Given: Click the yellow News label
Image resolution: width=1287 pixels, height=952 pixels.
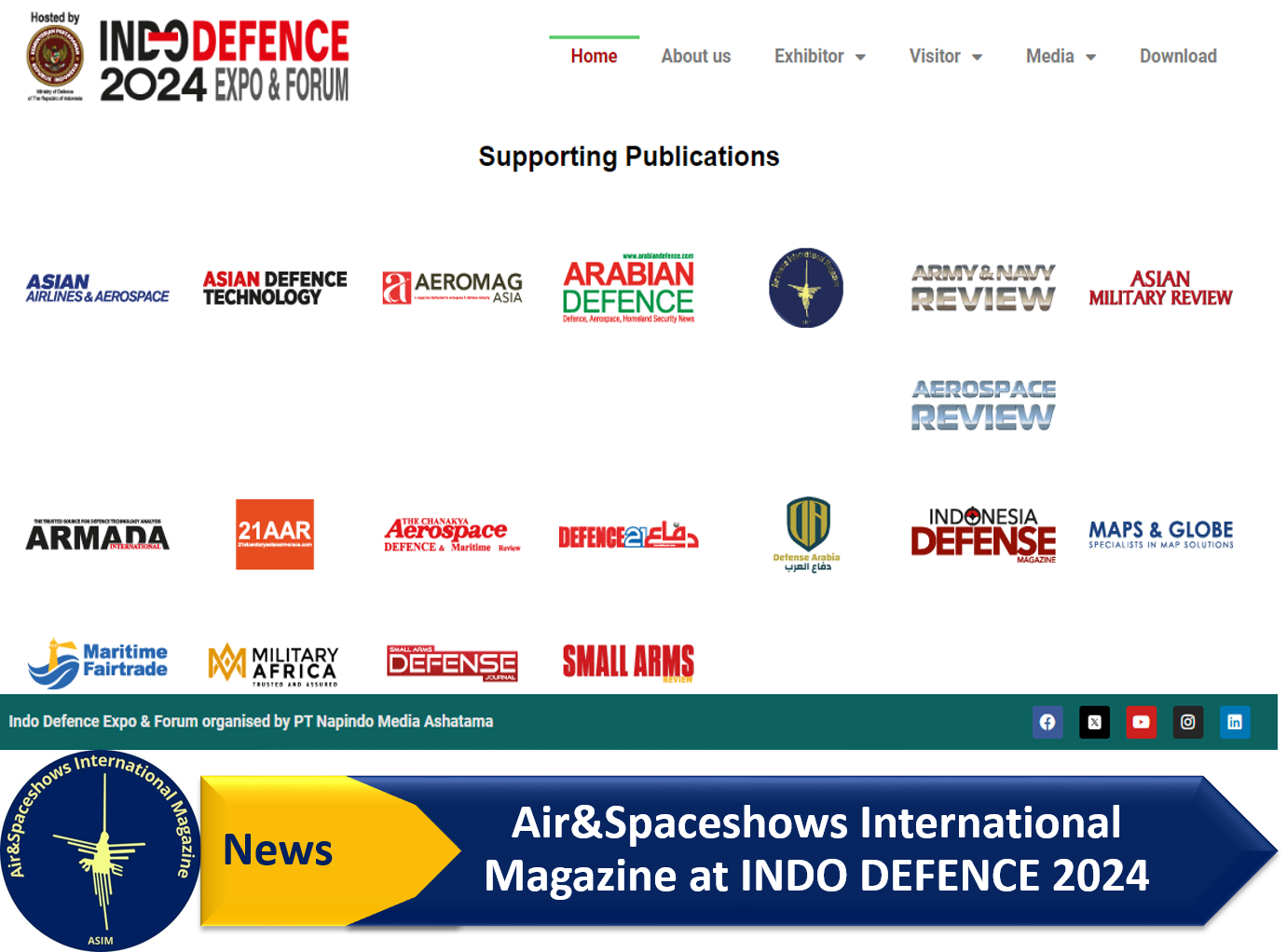Looking at the screenshot, I should pyautogui.click(x=278, y=850).
